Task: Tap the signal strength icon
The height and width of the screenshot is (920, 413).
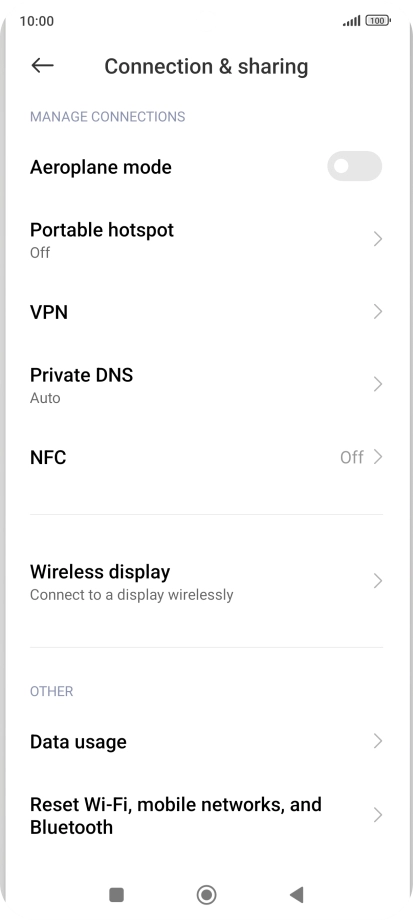Action: point(351,21)
